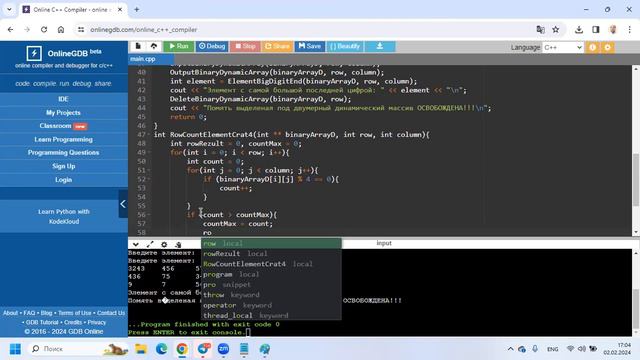
Task: Click the Share button
Action: point(277,47)
